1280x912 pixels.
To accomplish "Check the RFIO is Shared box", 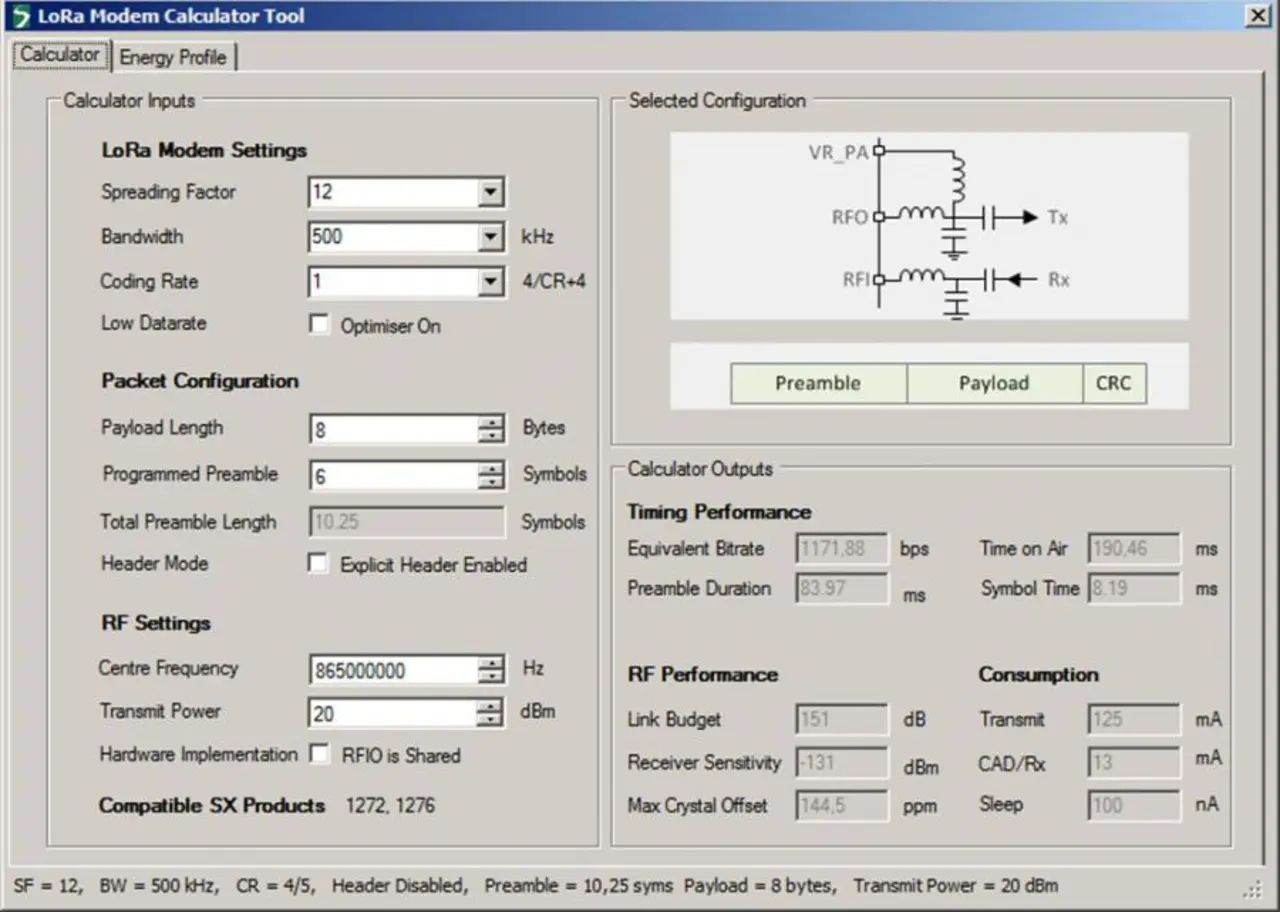I will 319,754.
